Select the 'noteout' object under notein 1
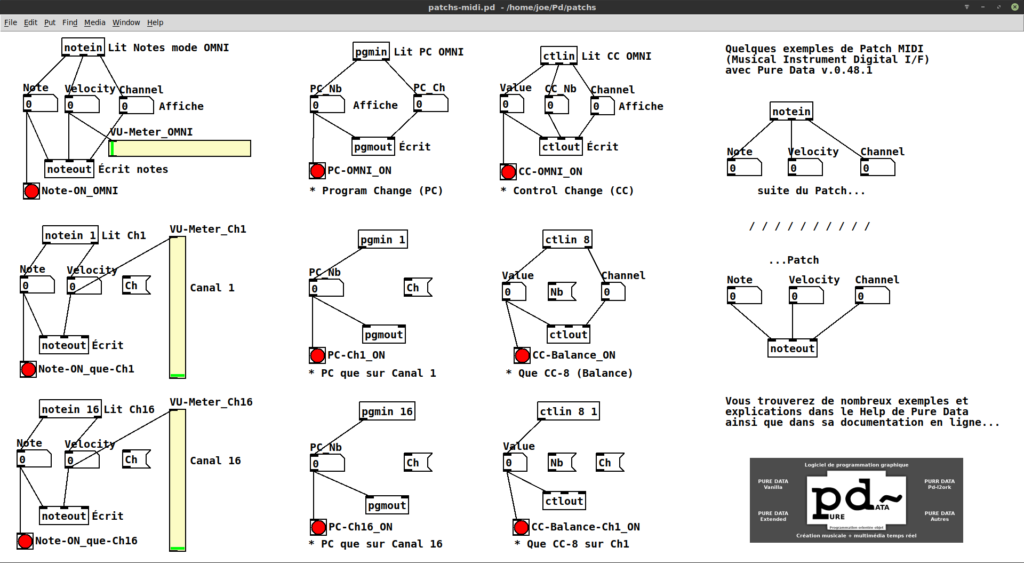 point(64,345)
